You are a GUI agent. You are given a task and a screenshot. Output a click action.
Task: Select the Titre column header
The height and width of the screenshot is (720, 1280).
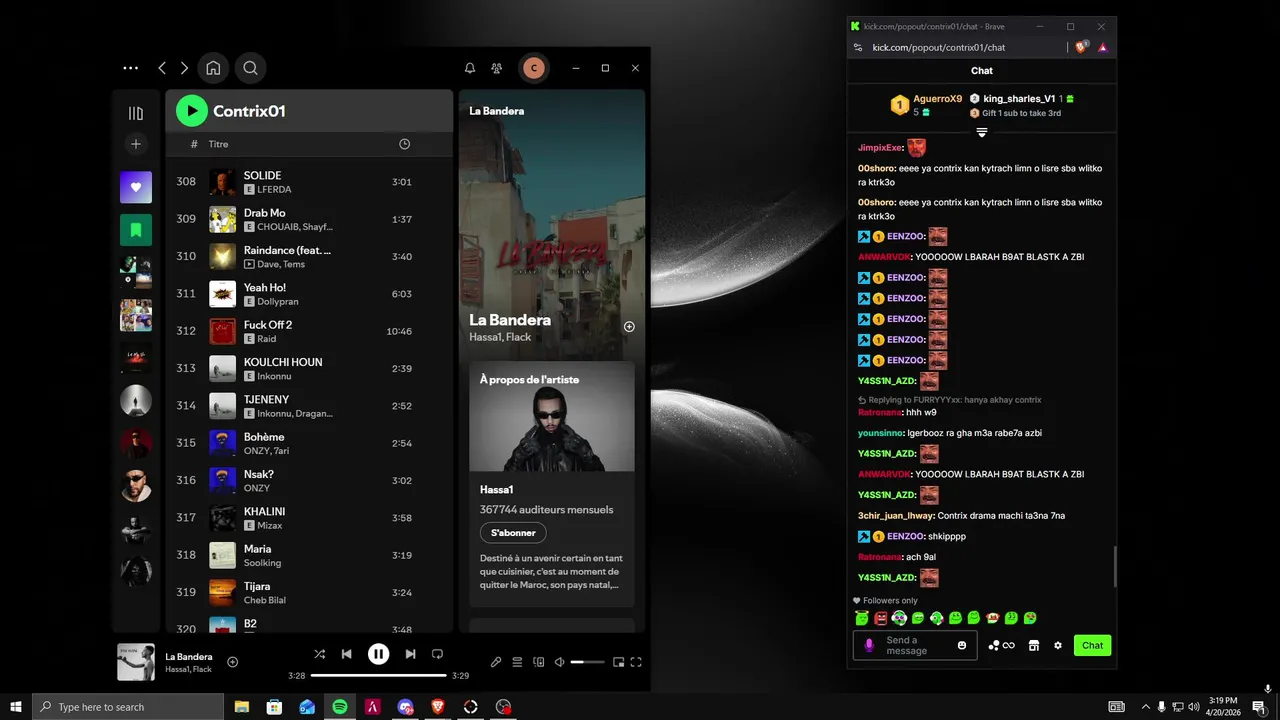click(218, 144)
